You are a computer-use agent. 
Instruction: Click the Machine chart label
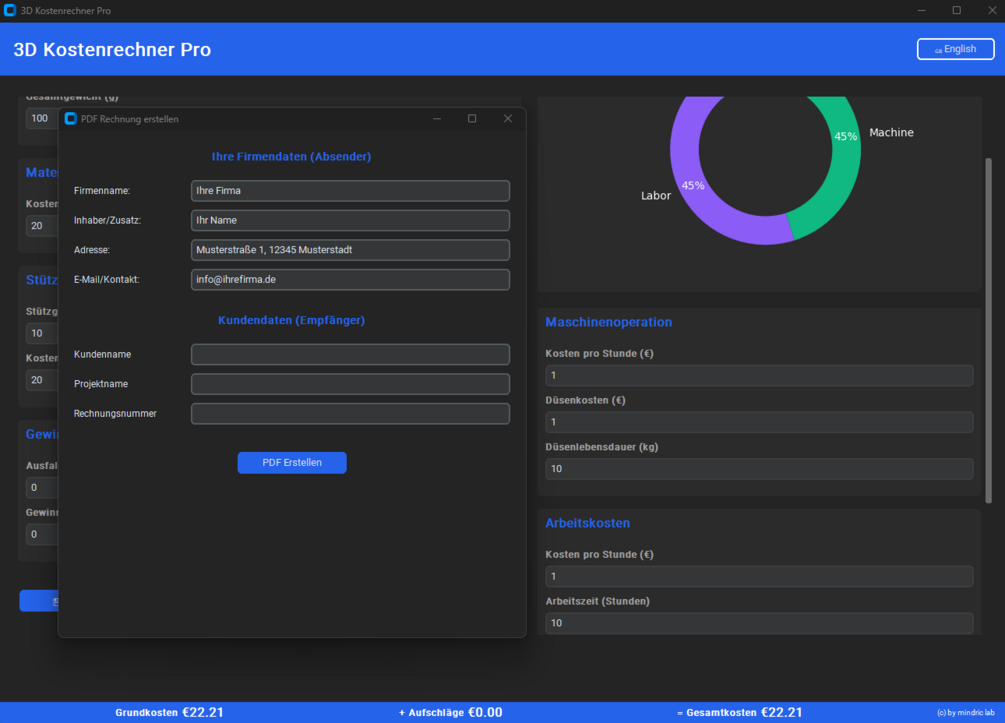[x=891, y=132]
